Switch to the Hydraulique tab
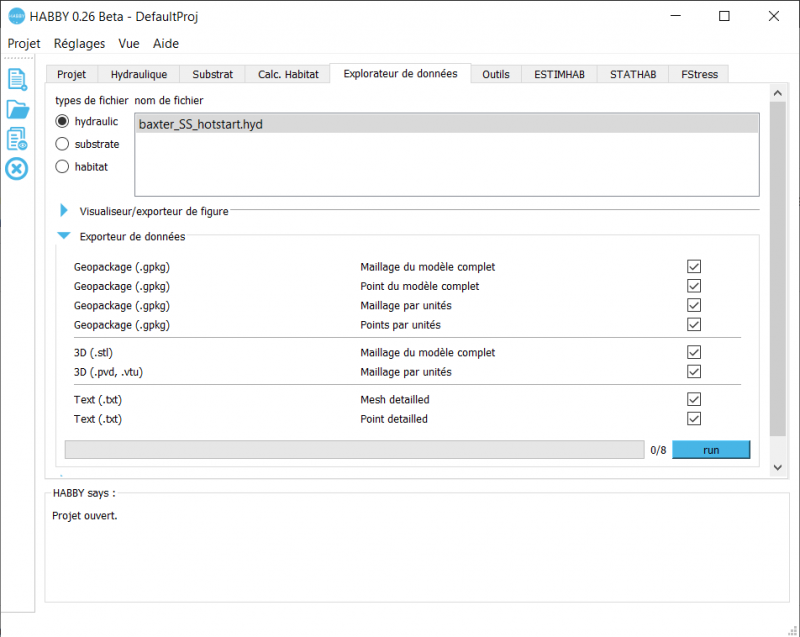This screenshot has width=800, height=637. (x=138, y=73)
